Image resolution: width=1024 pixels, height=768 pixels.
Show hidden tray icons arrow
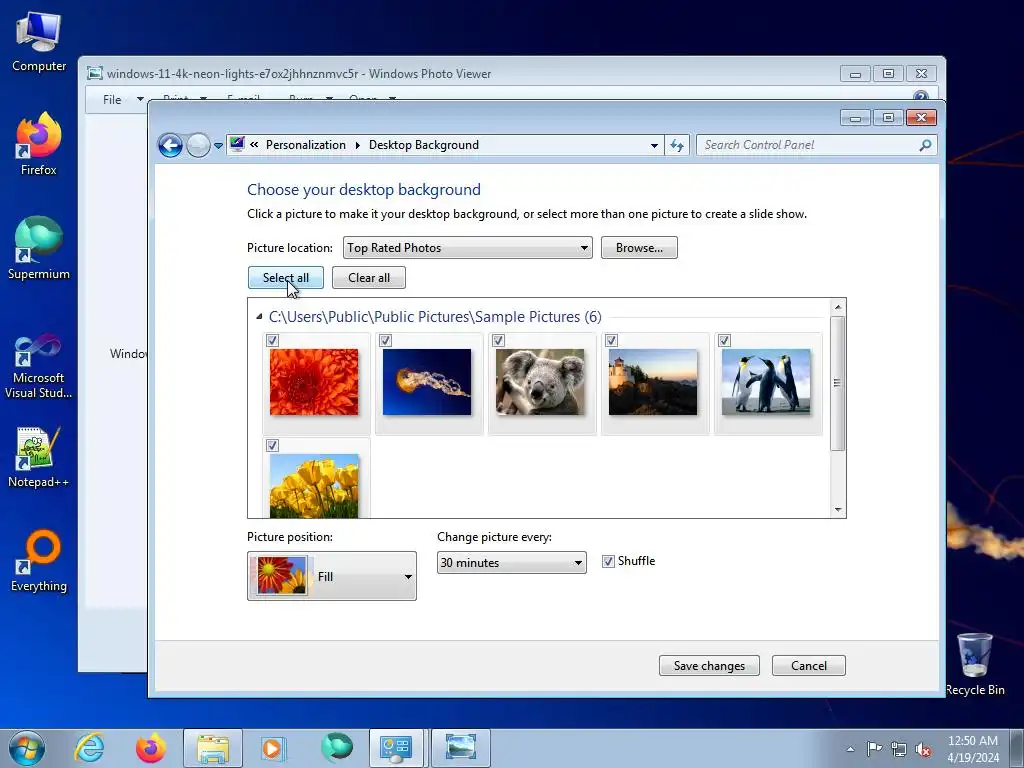tap(850, 749)
